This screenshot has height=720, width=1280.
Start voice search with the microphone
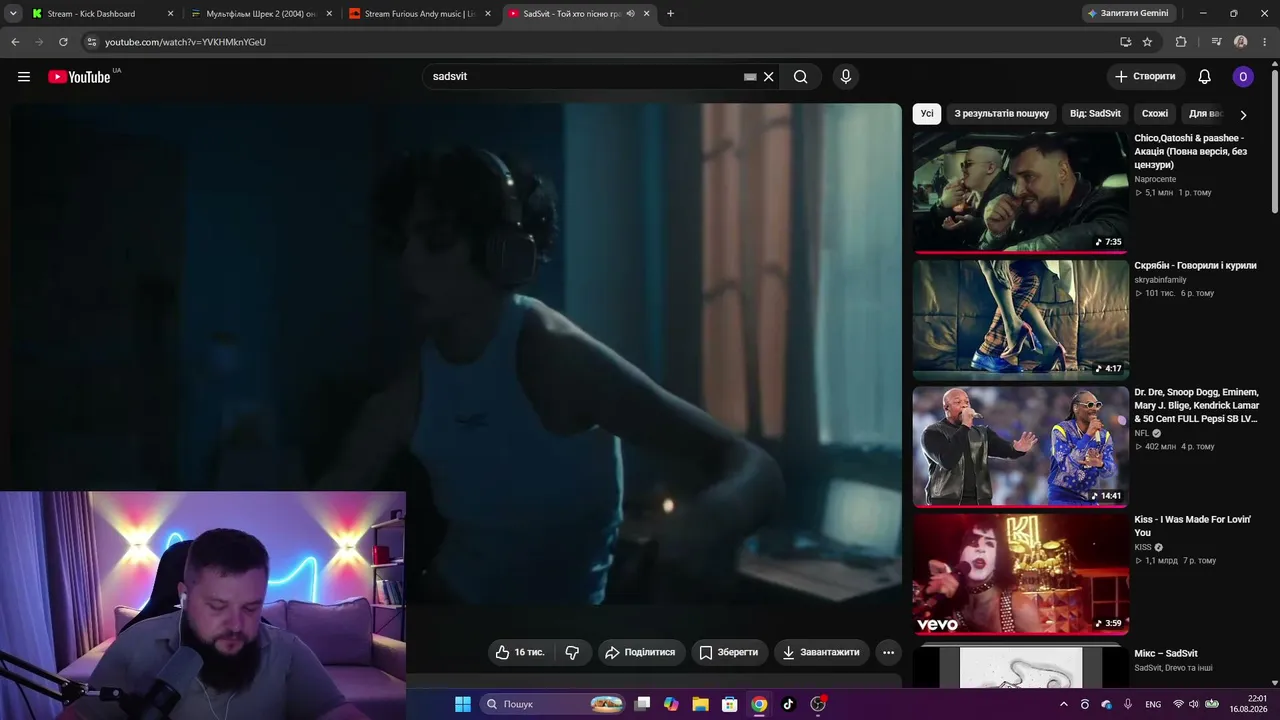(846, 77)
